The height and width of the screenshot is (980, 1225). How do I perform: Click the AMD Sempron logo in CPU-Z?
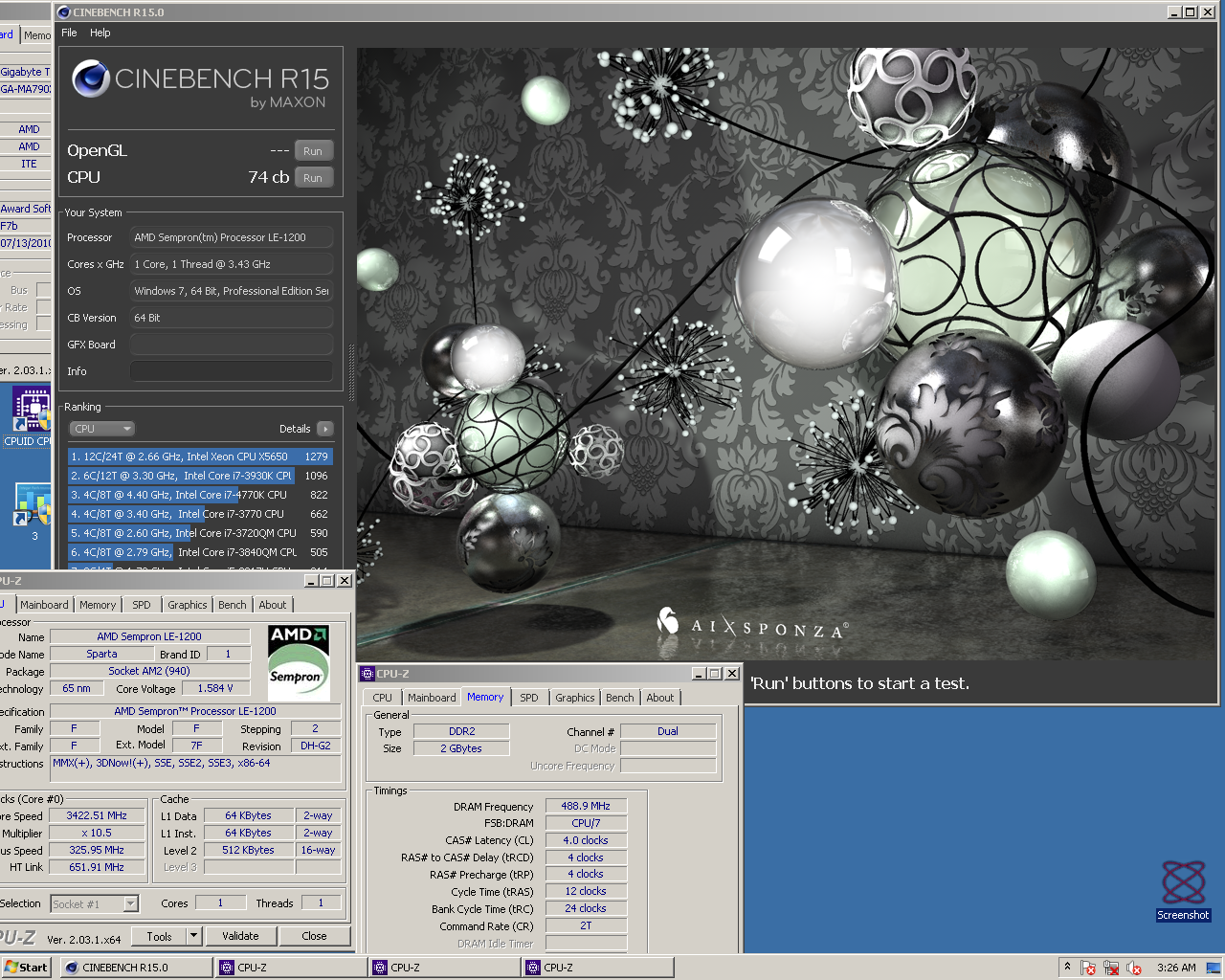298,662
